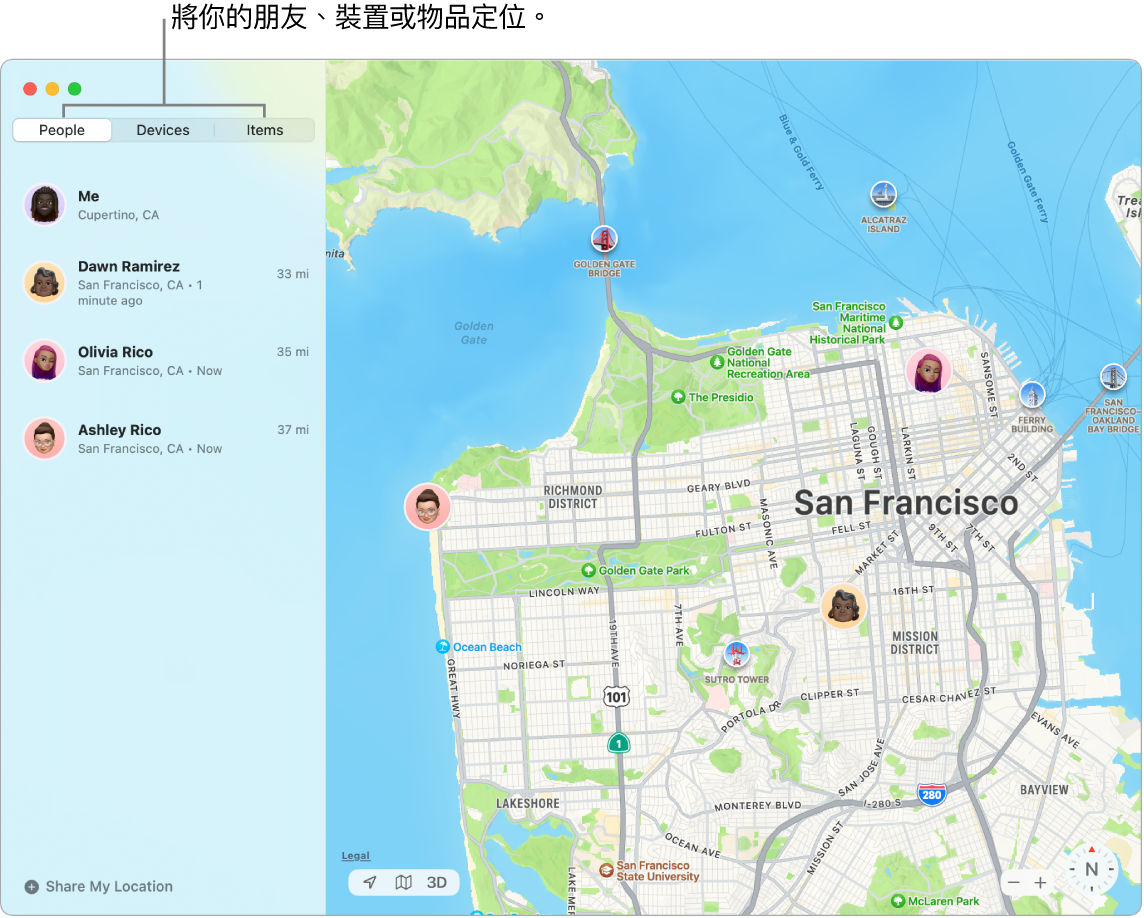Click the Sutro Tower map pin
The width and height of the screenshot is (1144, 918).
(737, 655)
